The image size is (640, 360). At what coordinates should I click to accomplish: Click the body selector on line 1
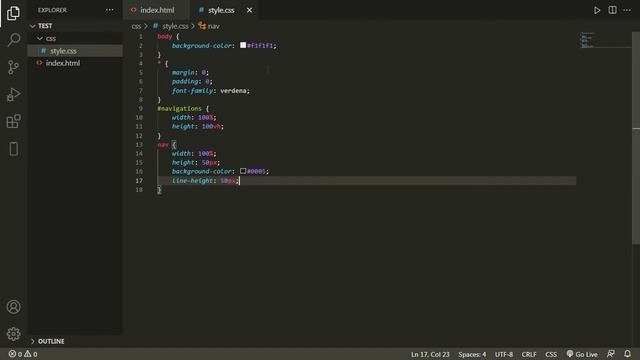tap(164, 36)
